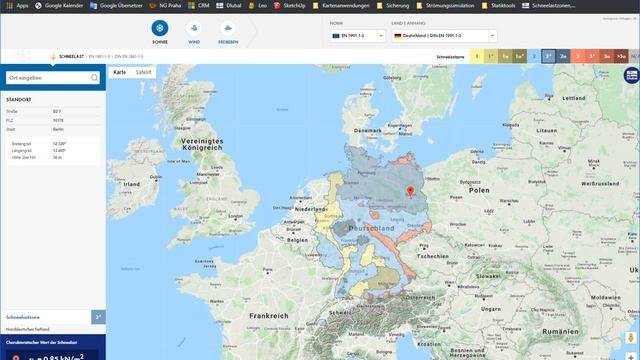Select the Schnee snow load icon
The width and height of the screenshot is (640, 360).
(160, 28)
